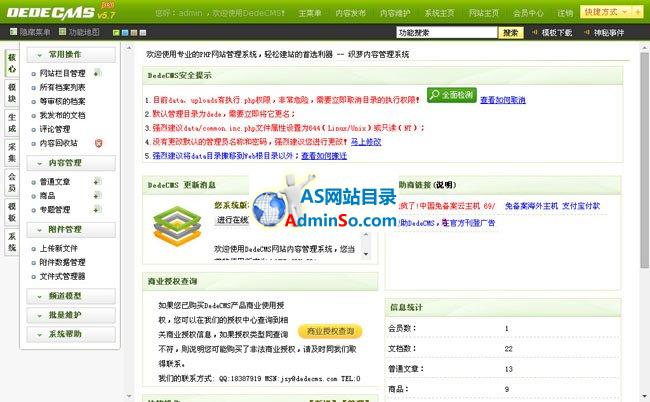650x402 pixels.
Task: Open 上传新文件 in sidebar
Action: click(58, 248)
